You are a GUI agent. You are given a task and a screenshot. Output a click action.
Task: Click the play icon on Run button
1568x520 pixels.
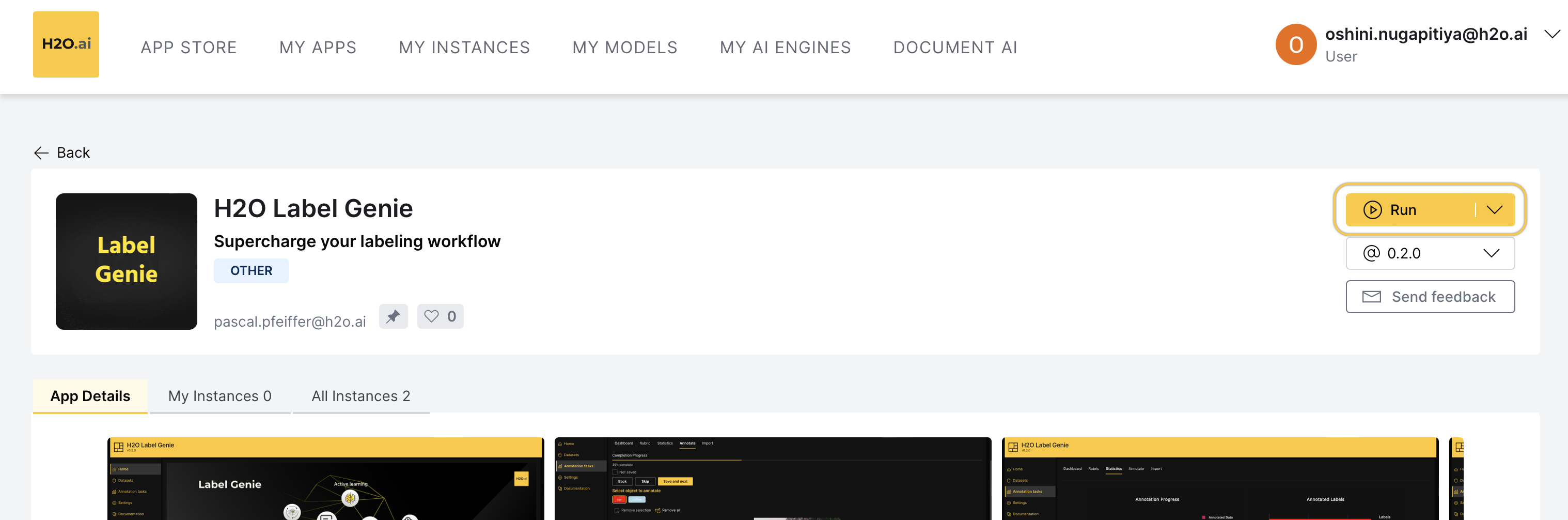tap(1372, 210)
